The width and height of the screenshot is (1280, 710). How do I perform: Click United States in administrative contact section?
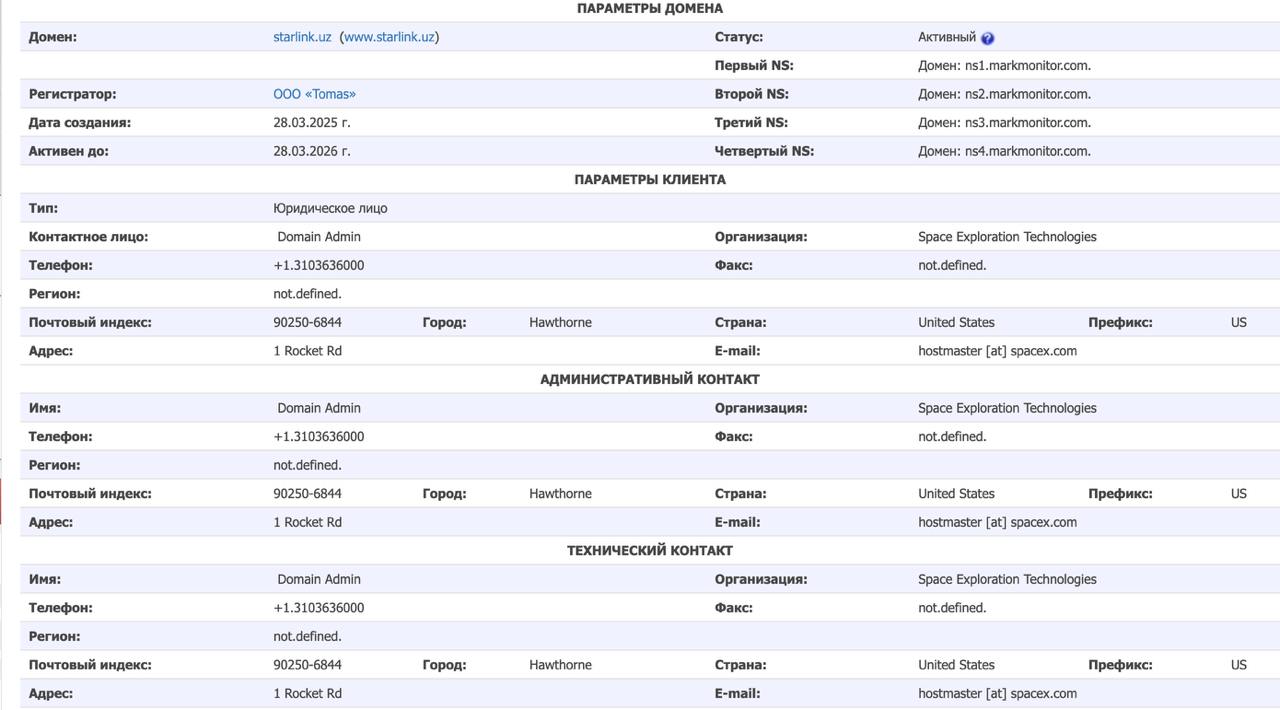click(x=956, y=494)
